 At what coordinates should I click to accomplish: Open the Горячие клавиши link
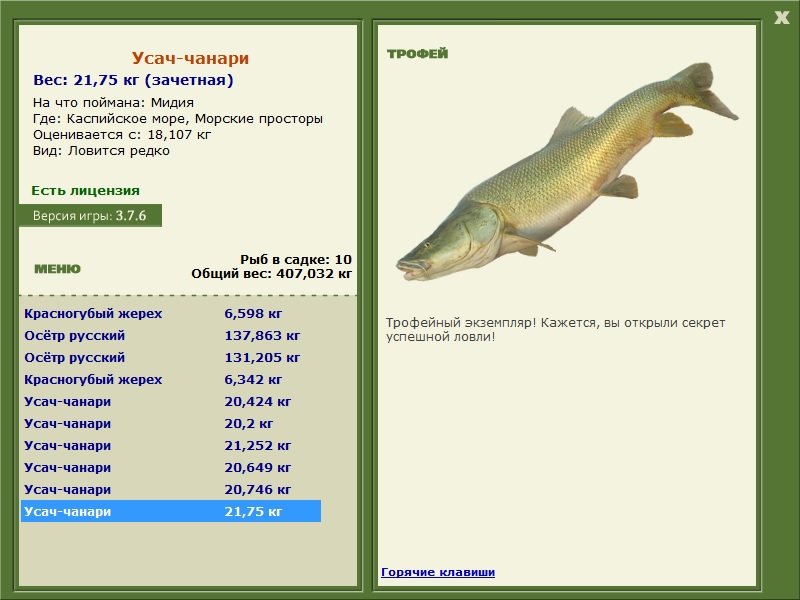pyautogui.click(x=437, y=572)
